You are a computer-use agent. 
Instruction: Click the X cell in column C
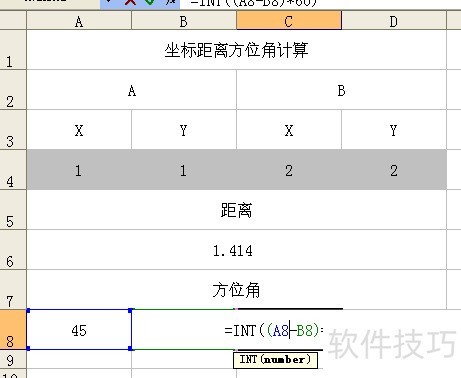tap(289, 130)
